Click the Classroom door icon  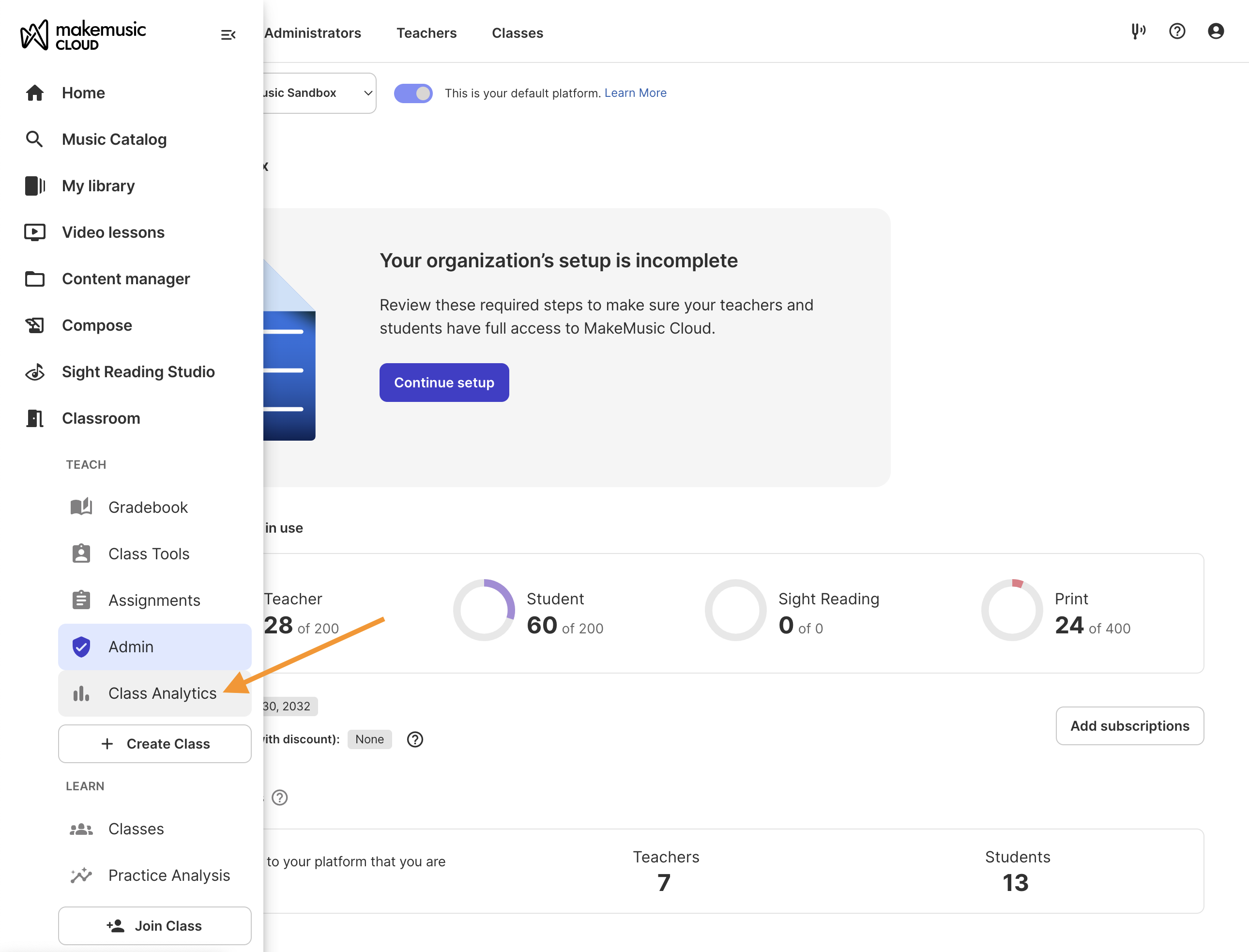[34, 418]
